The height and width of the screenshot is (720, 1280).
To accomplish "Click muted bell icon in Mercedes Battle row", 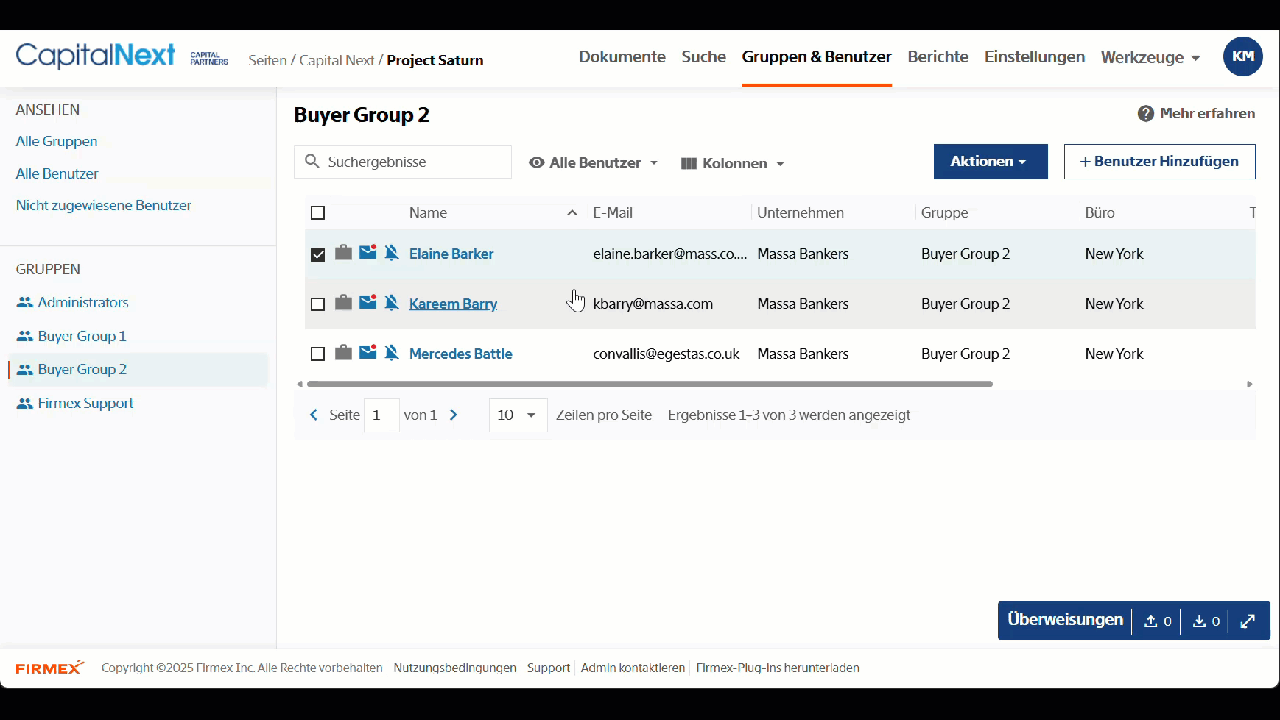I will point(391,353).
